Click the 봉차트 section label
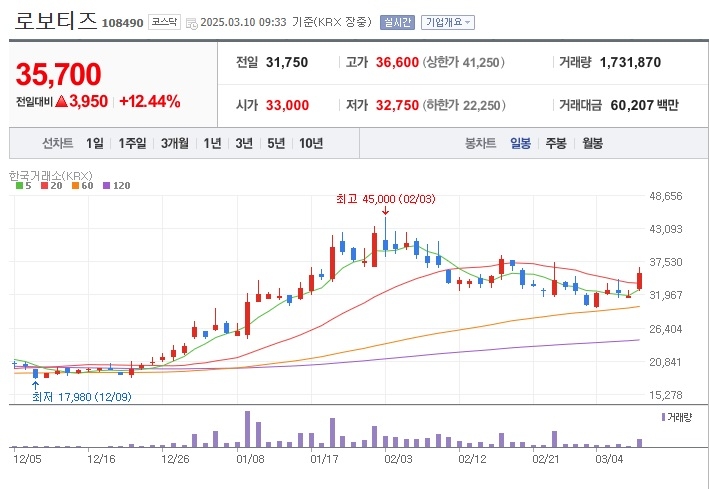 480,143
